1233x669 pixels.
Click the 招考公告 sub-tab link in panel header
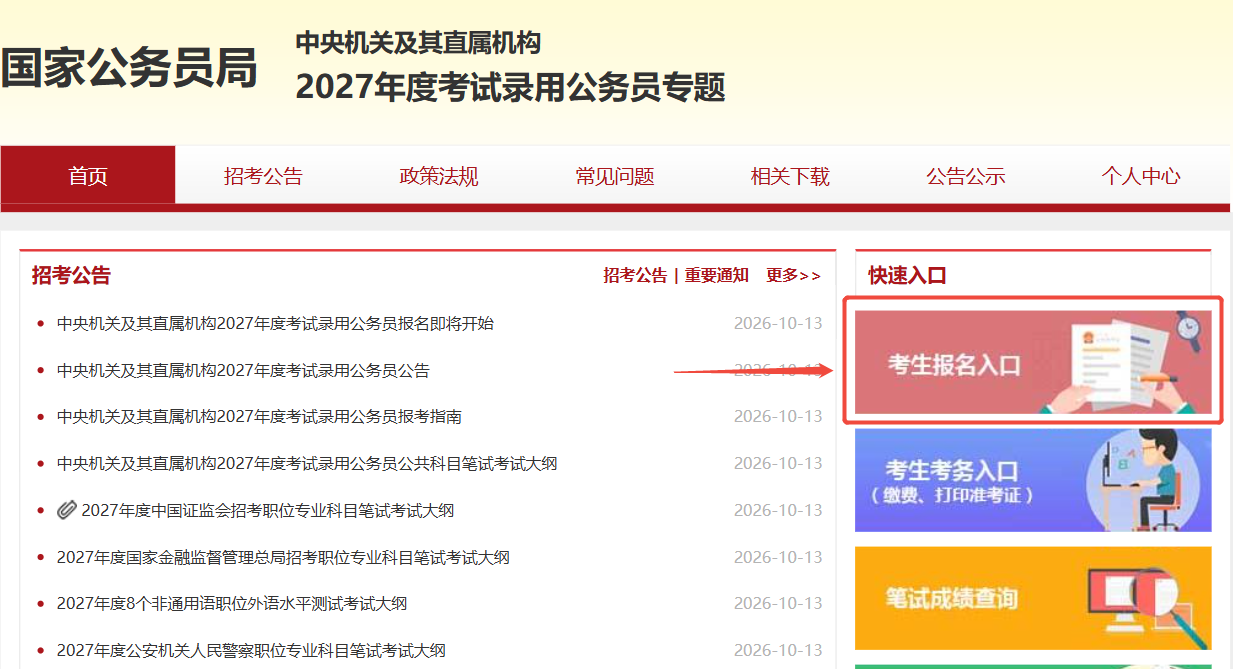pos(635,275)
